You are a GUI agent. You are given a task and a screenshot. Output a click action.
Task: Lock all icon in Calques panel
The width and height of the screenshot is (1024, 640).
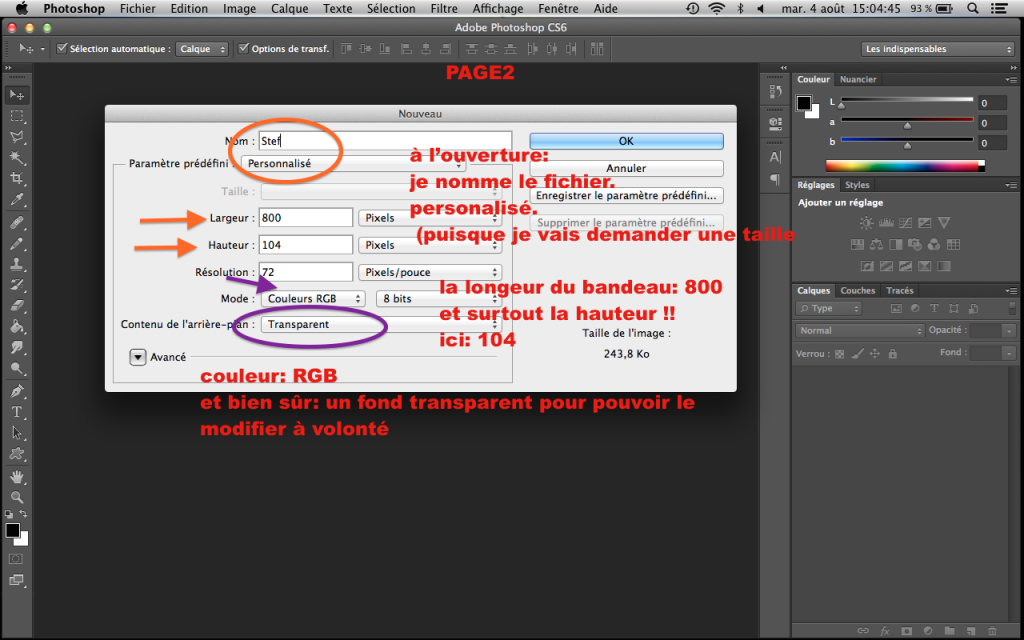point(893,354)
